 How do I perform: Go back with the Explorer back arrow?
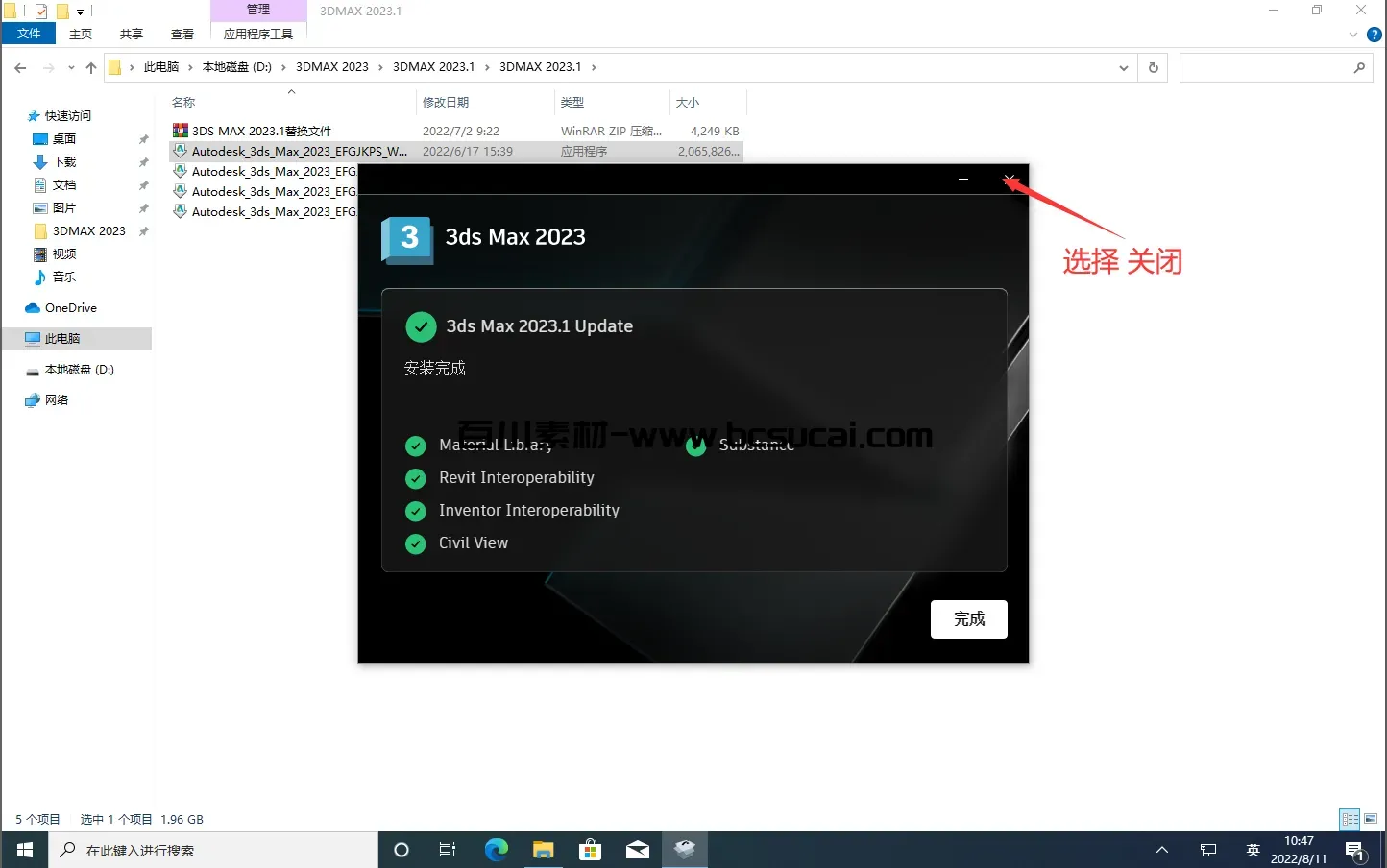tap(20, 67)
